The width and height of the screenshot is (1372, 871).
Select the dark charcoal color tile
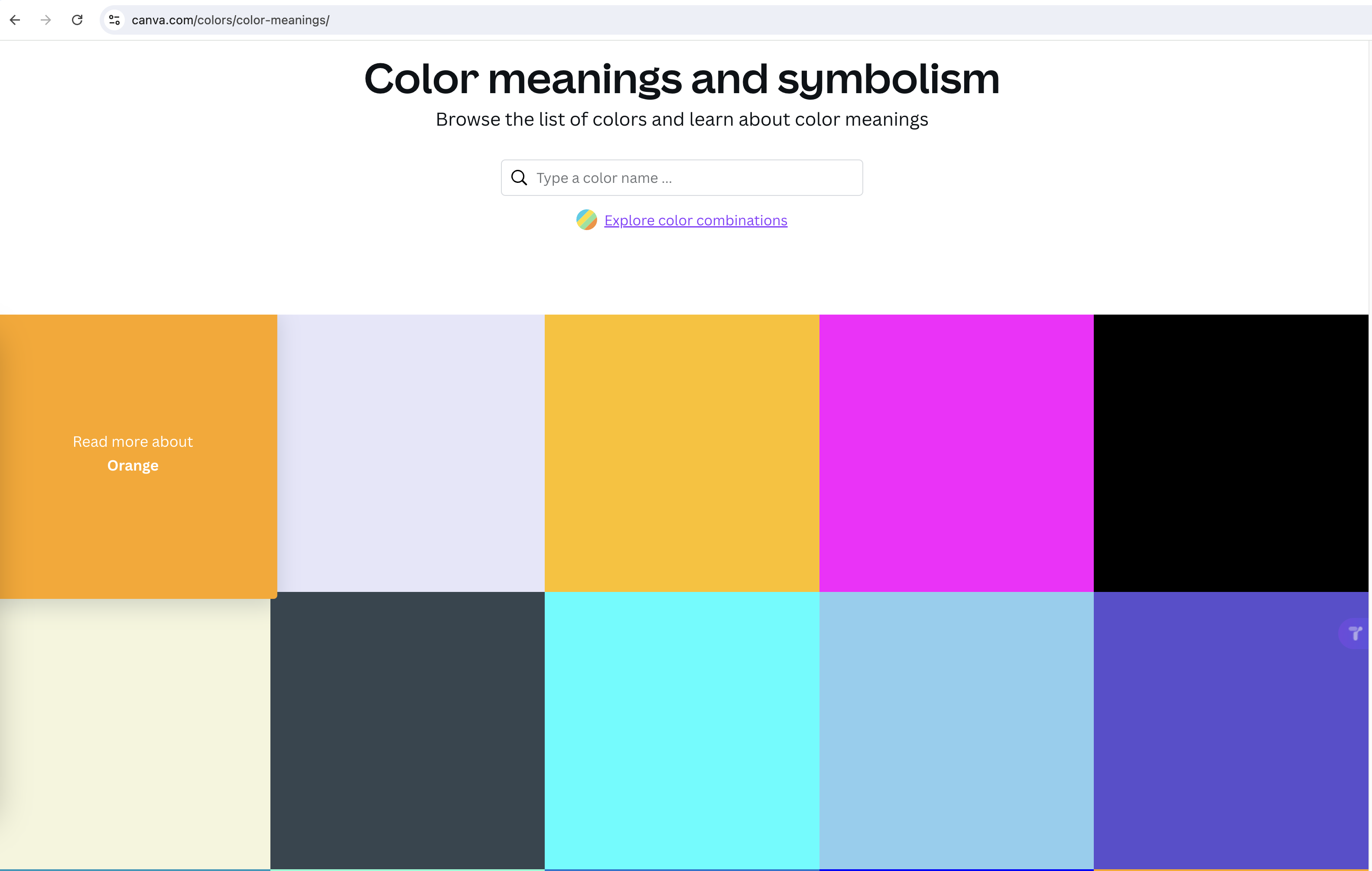(407, 730)
